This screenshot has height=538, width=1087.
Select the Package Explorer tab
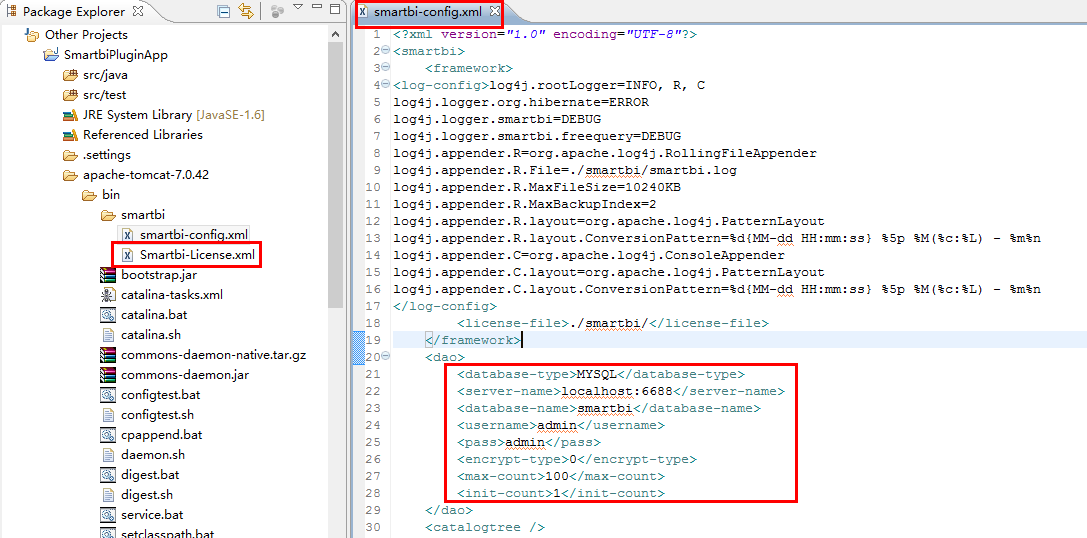coord(74,12)
